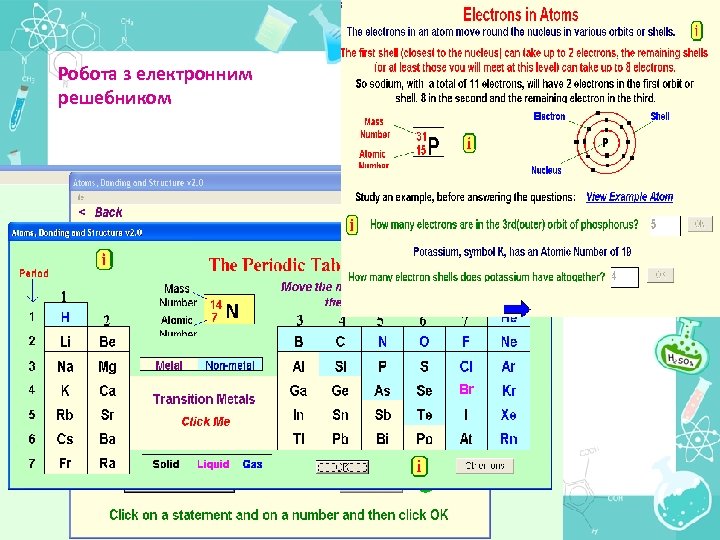Select silicon Si cell
Viewport: 720px width, 540px height.
(340, 366)
